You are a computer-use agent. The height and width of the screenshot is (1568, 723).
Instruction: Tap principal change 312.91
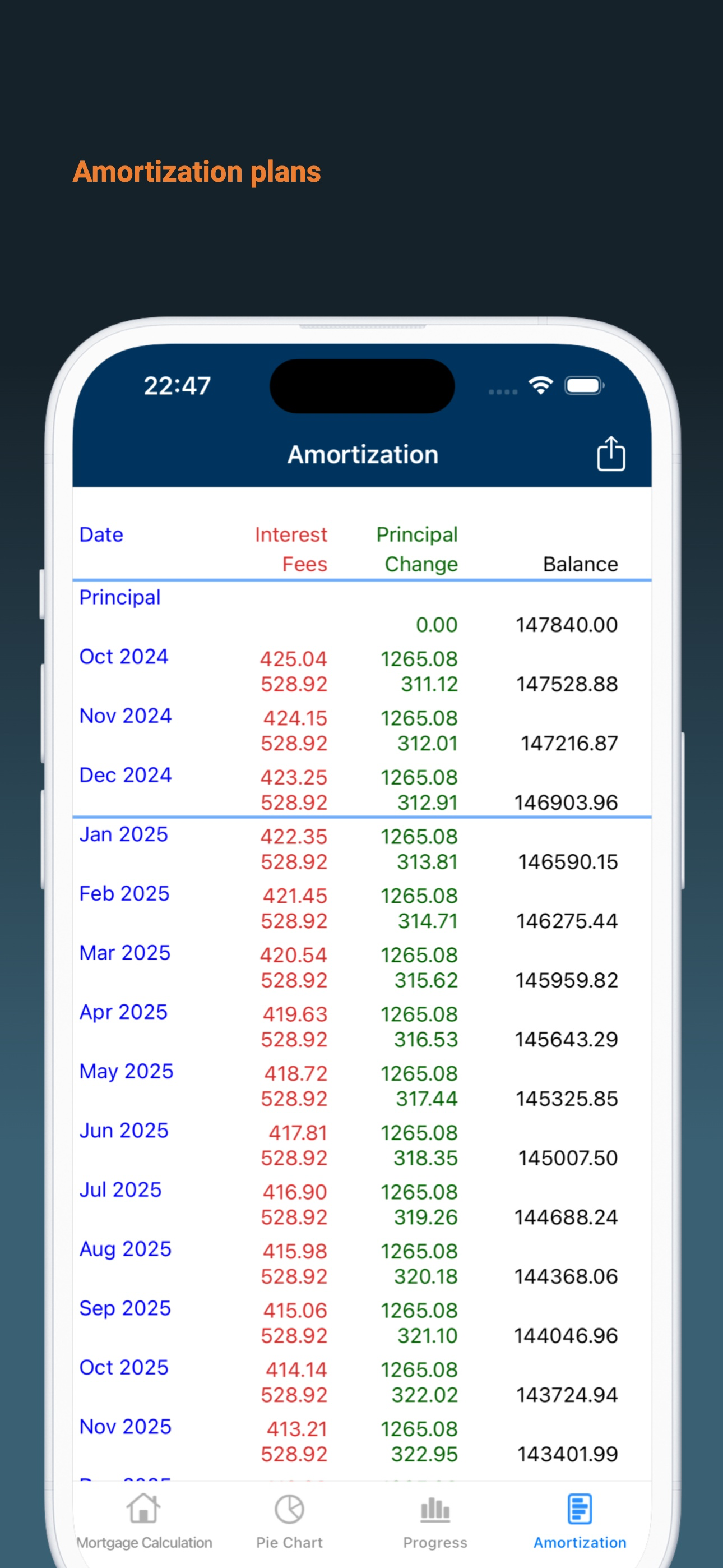click(x=427, y=803)
